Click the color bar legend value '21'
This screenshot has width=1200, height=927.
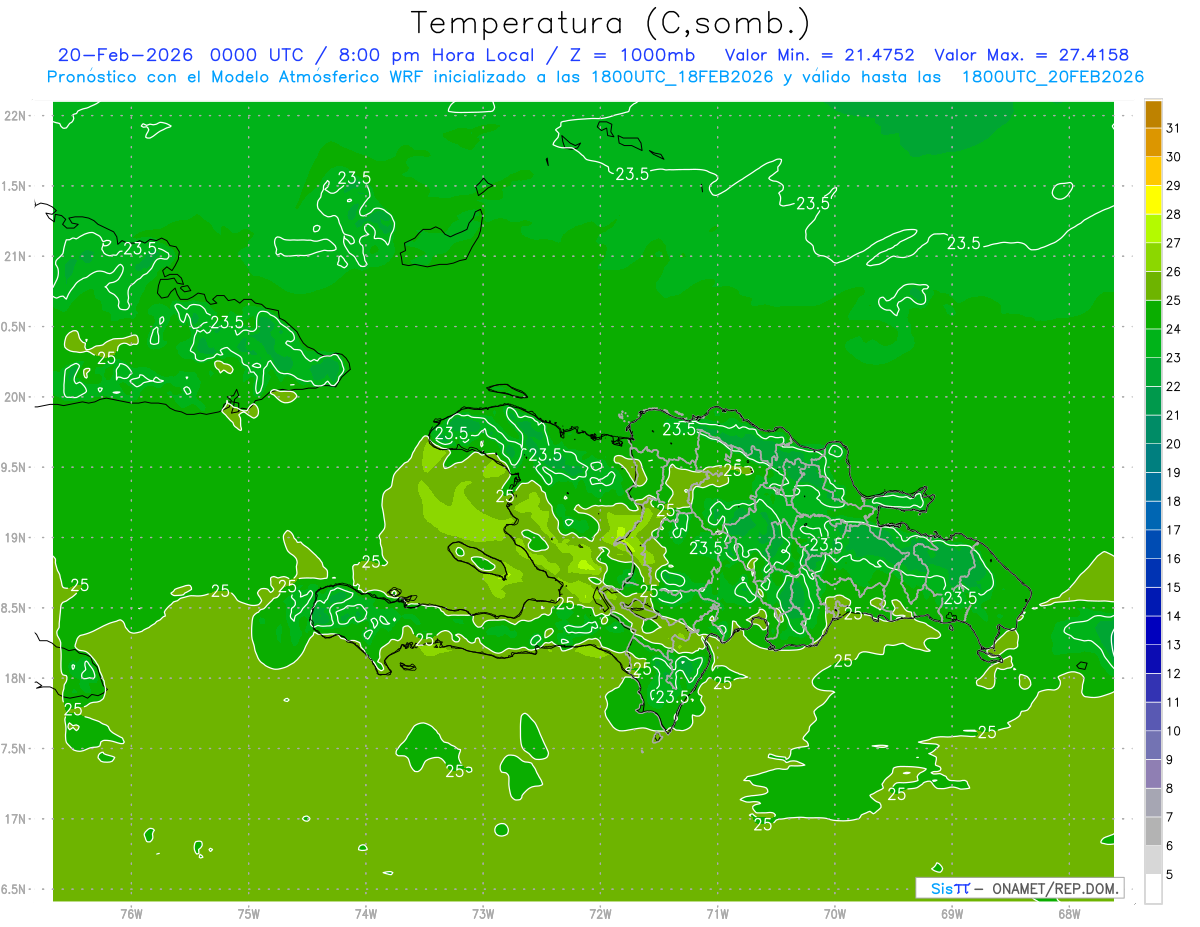point(1173,415)
